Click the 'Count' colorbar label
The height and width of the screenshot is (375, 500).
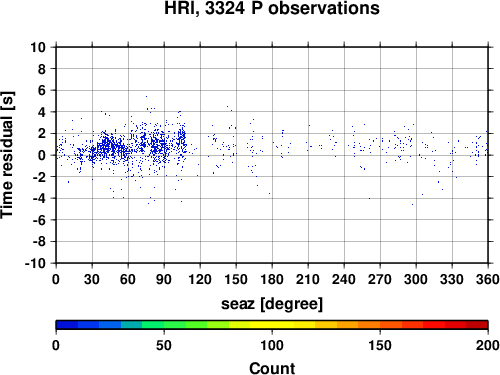[272, 368]
